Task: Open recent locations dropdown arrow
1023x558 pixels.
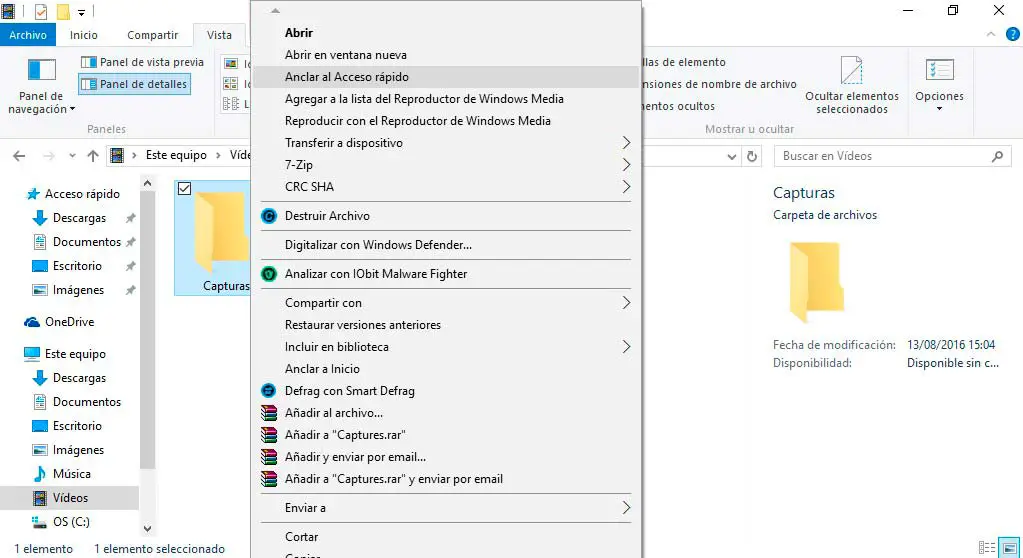Action: coord(72,156)
